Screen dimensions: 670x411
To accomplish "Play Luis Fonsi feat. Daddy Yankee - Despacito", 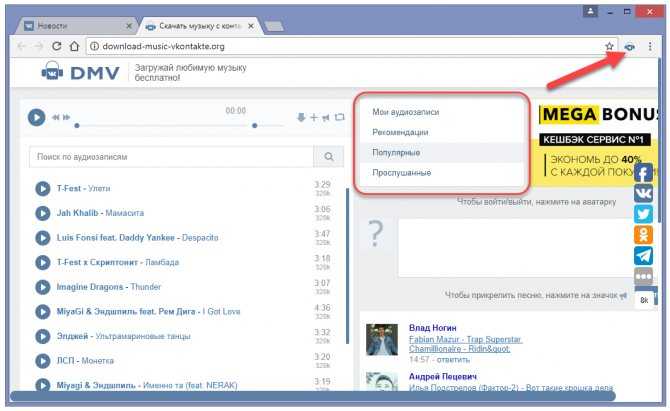I will tap(43, 238).
